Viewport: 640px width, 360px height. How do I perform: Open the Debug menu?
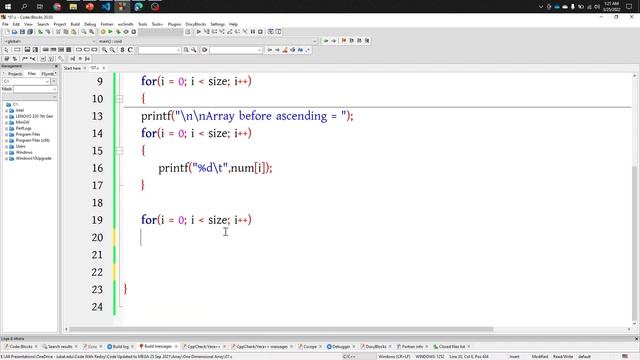point(90,24)
